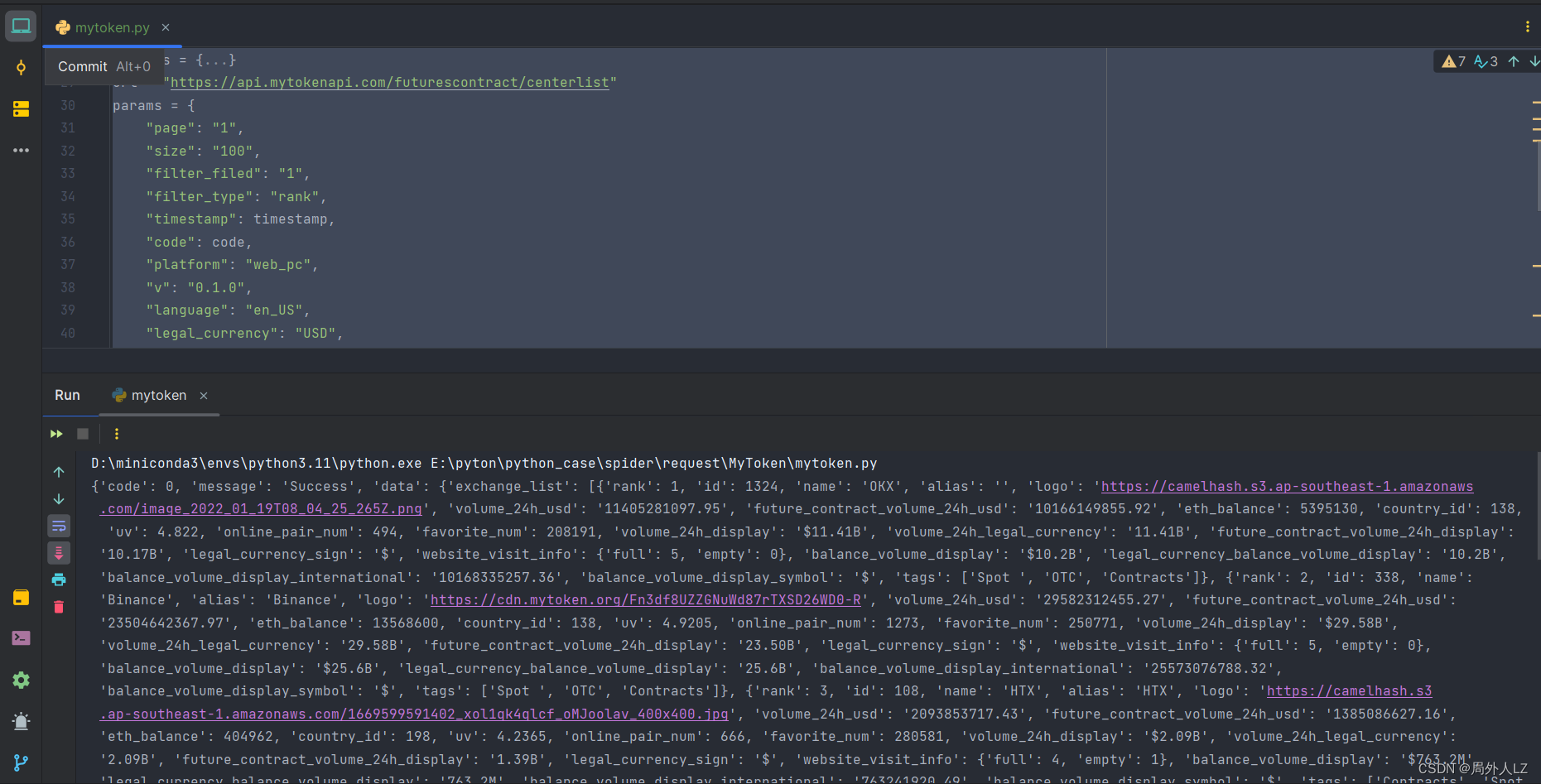Click the warnings count indicator showing 7

coord(1453,61)
